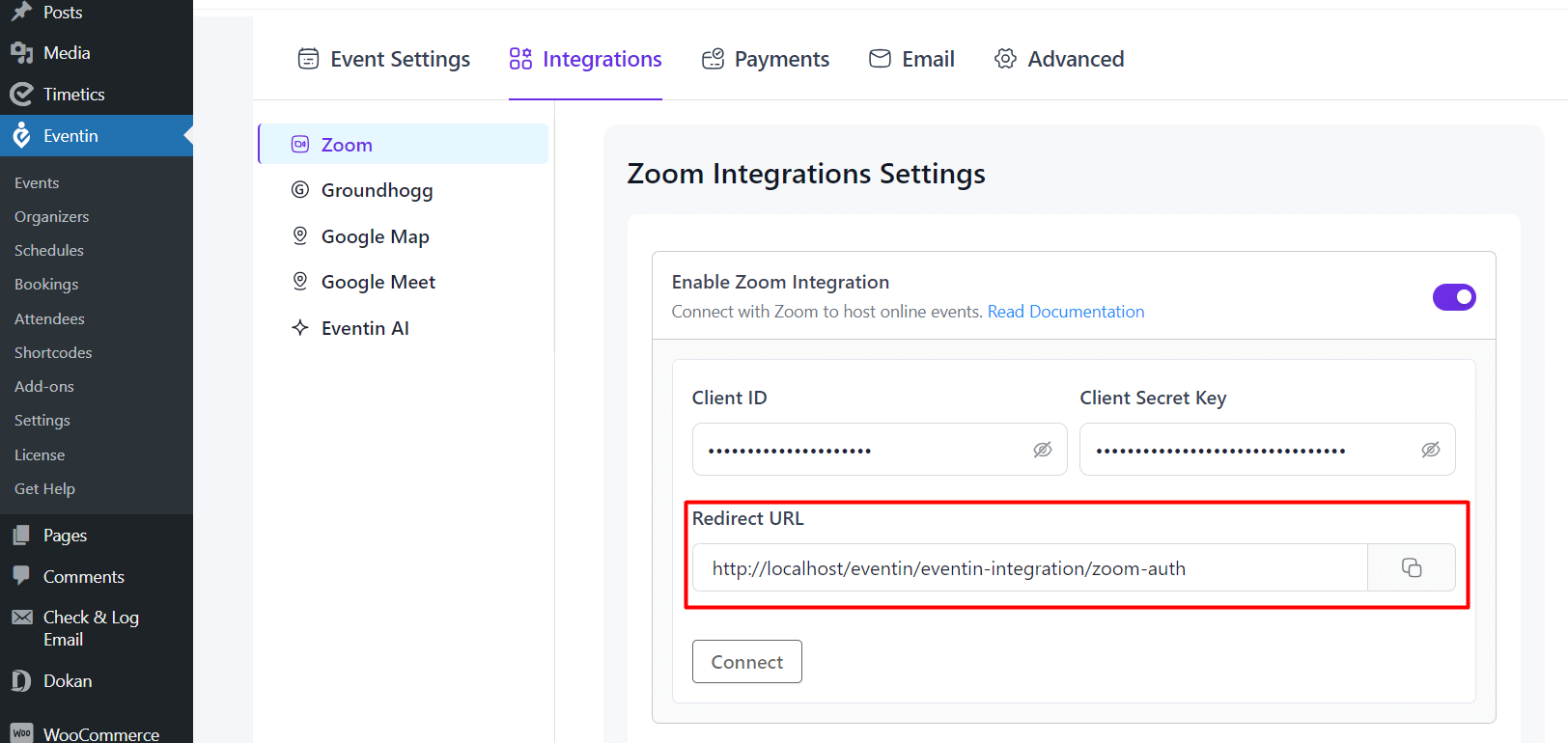Click the Connect button
The height and width of the screenshot is (743, 1568).
(x=746, y=662)
